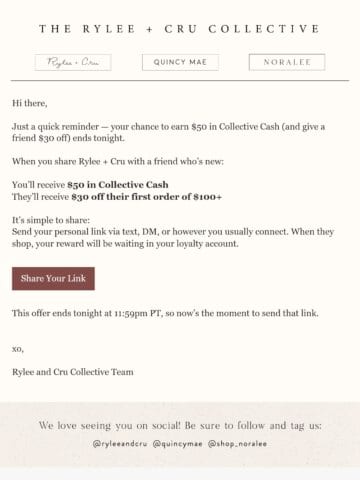Viewport: 360px width, 480px height.
Task: Click the "Just a quick reminder" paragraph
Action: click(169, 132)
